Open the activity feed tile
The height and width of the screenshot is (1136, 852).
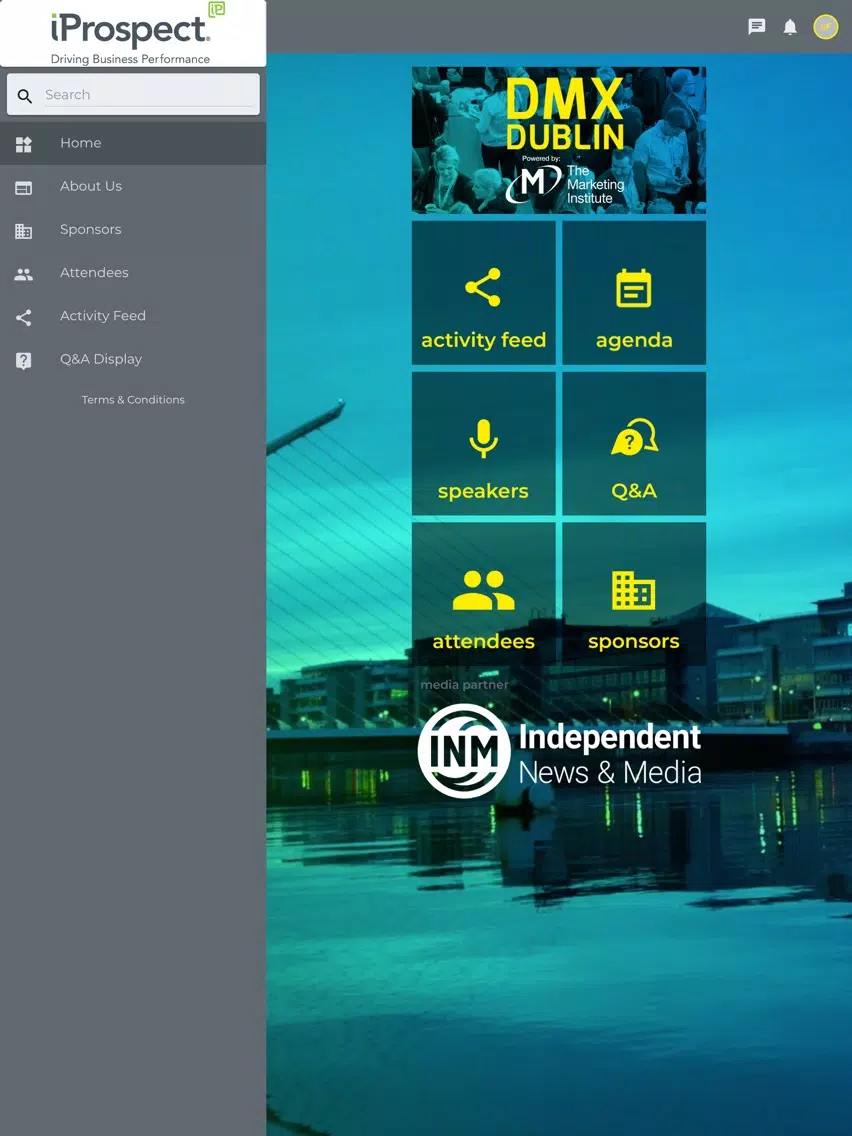click(483, 293)
